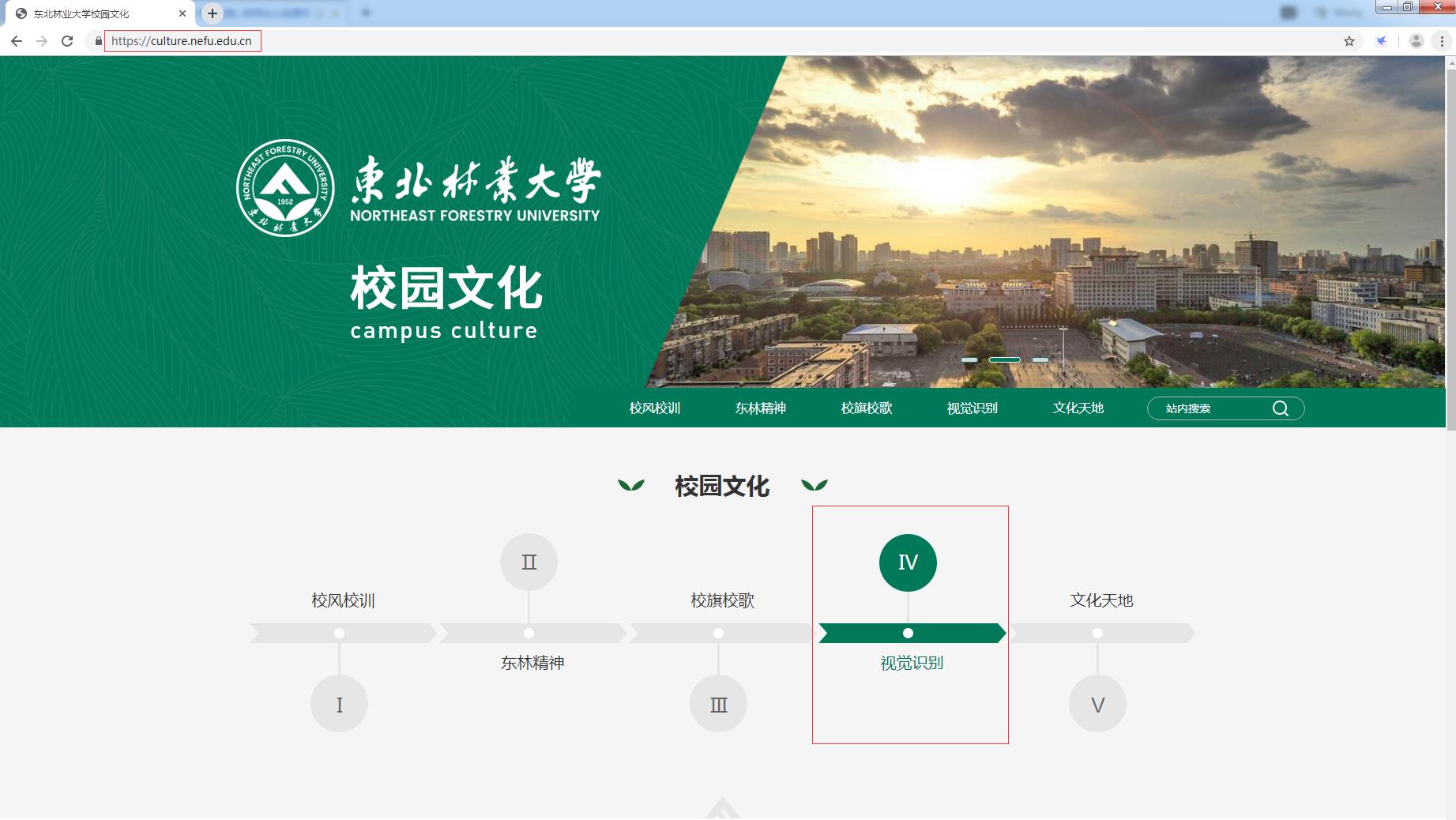Open 文化天地 in green navigation bar

[1078, 408]
